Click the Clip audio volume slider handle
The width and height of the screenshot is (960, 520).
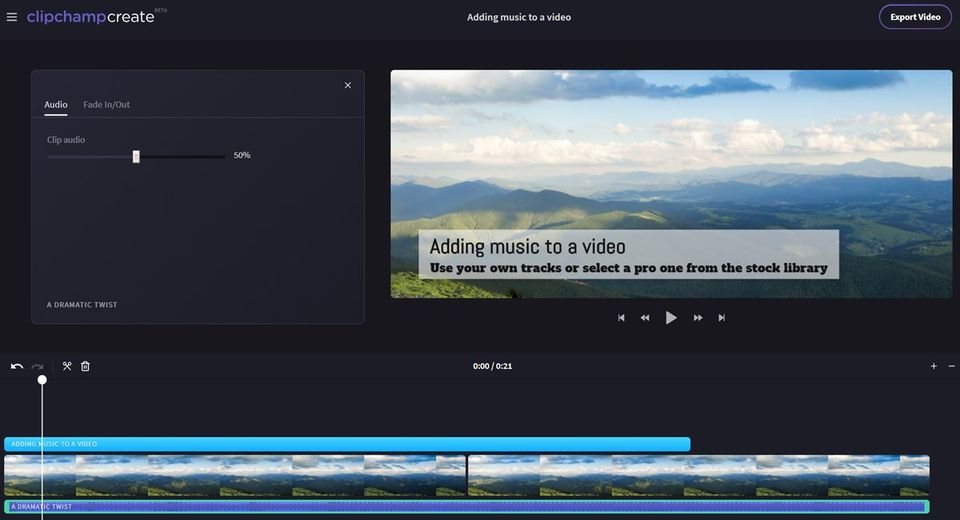pyautogui.click(x=136, y=156)
